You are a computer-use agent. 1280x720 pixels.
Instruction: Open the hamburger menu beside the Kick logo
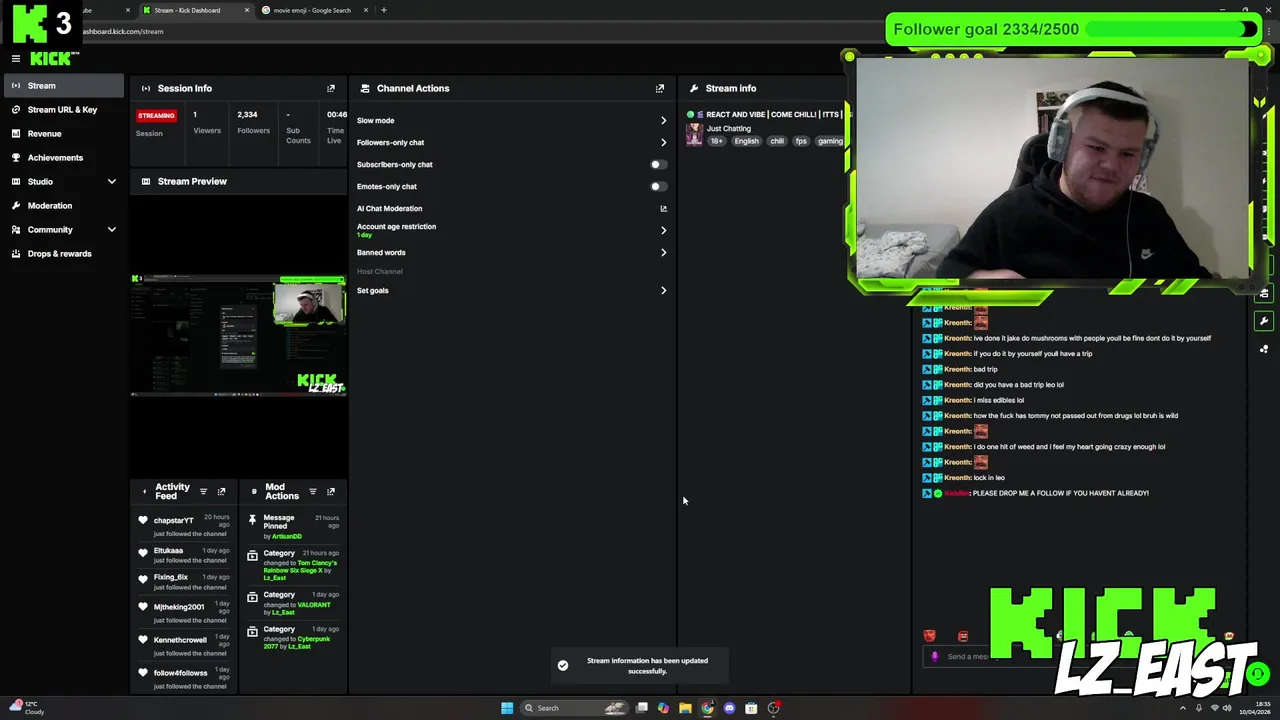(15, 59)
